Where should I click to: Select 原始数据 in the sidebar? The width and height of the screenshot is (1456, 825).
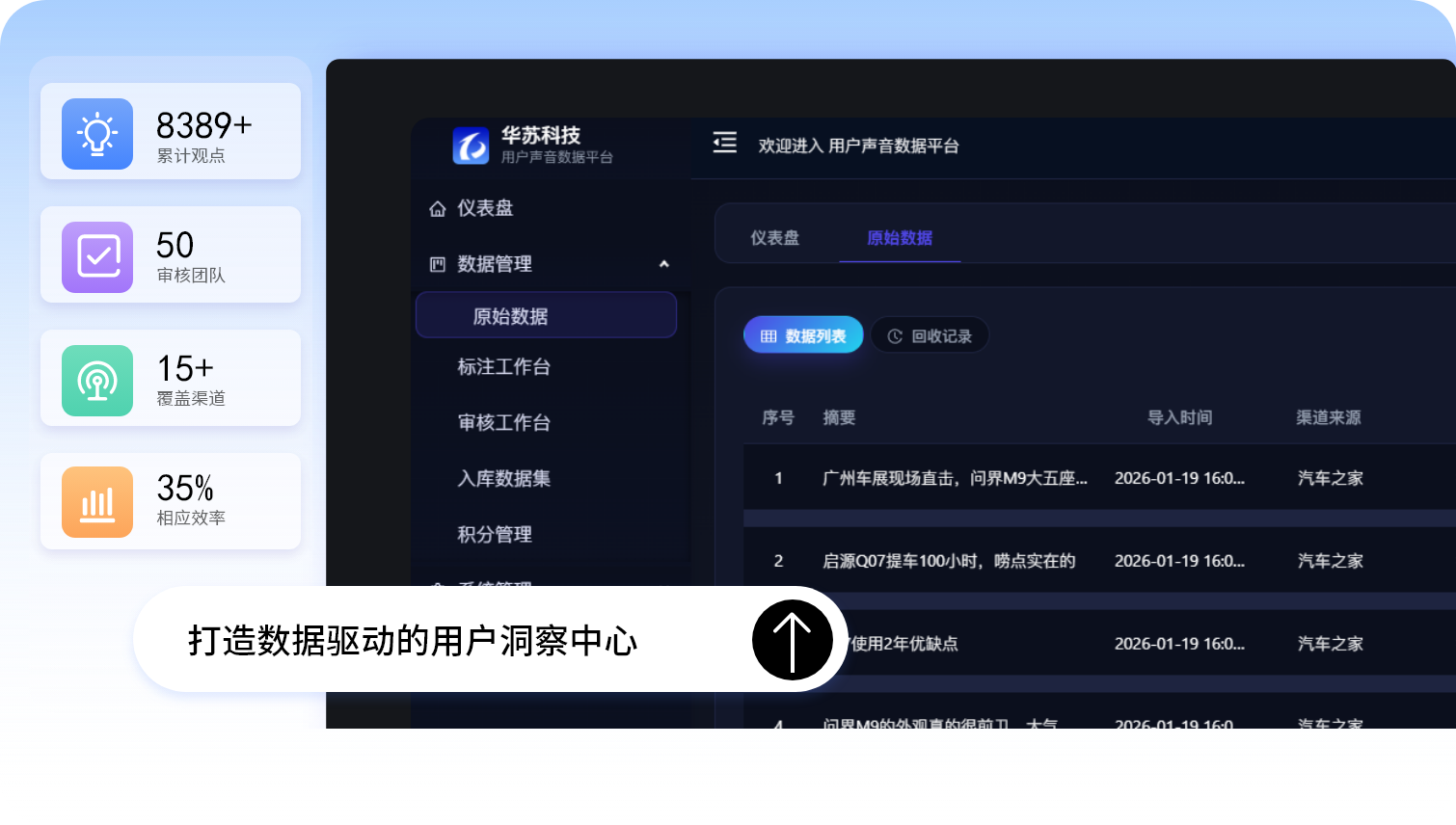(x=546, y=315)
